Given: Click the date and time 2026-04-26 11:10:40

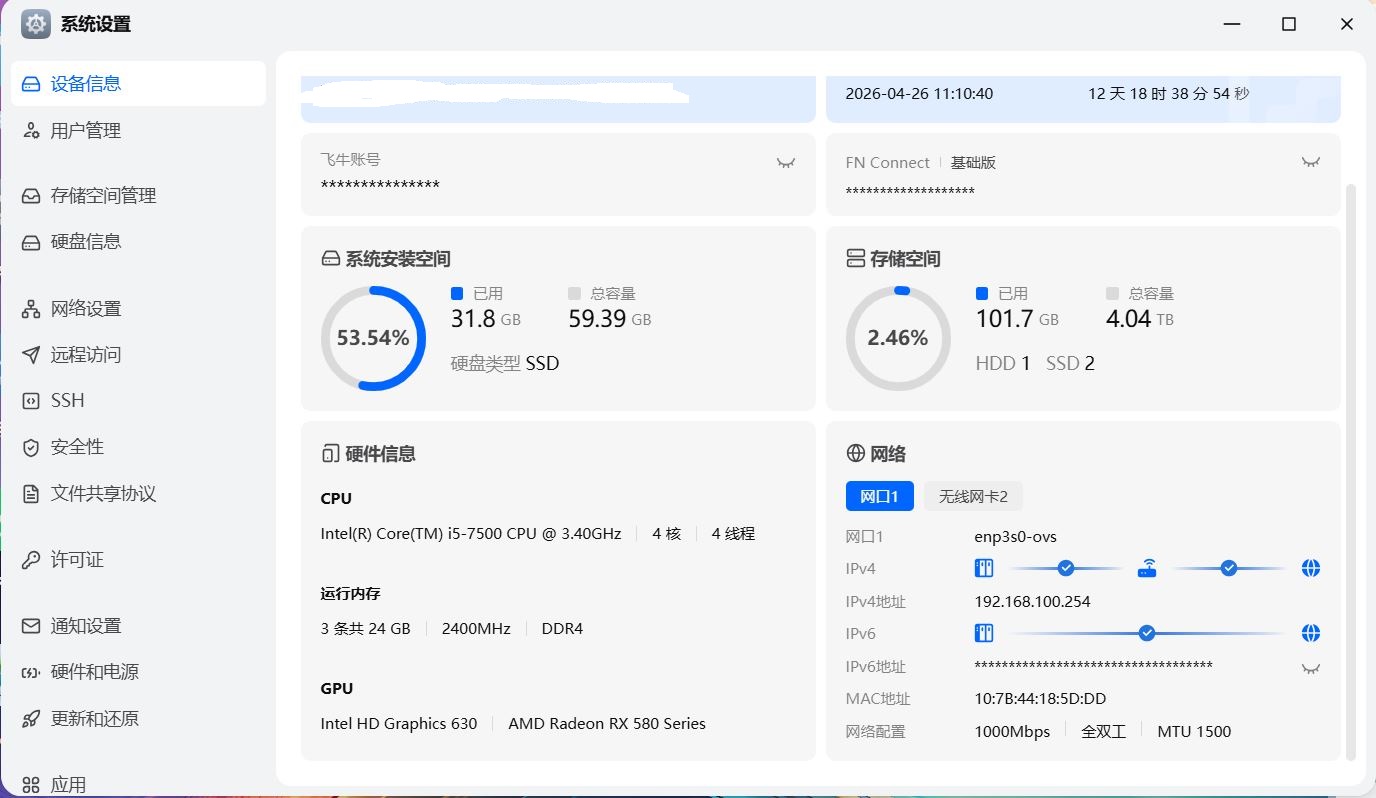Looking at the screenshot, I should tap(919, 94).
